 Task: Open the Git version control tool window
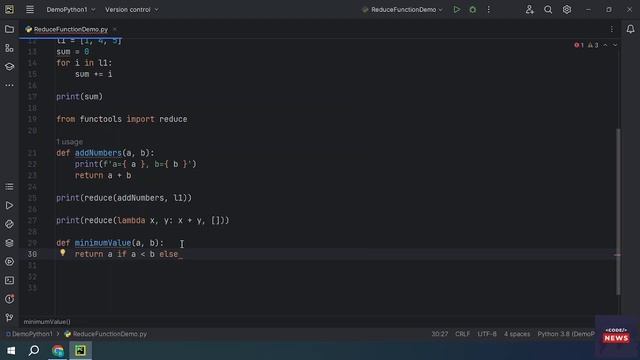9,318
